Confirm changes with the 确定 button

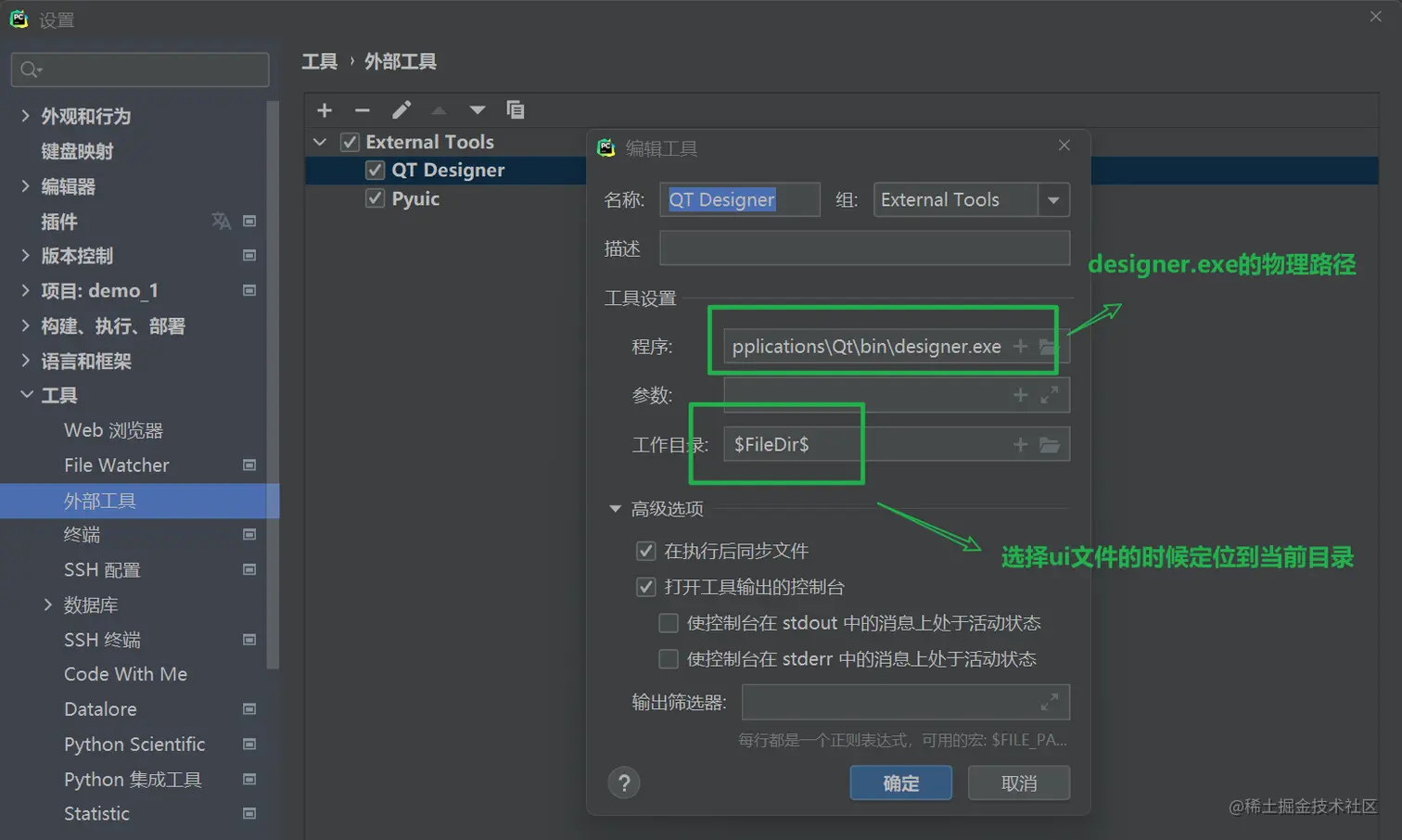click(x=900, y=783)
